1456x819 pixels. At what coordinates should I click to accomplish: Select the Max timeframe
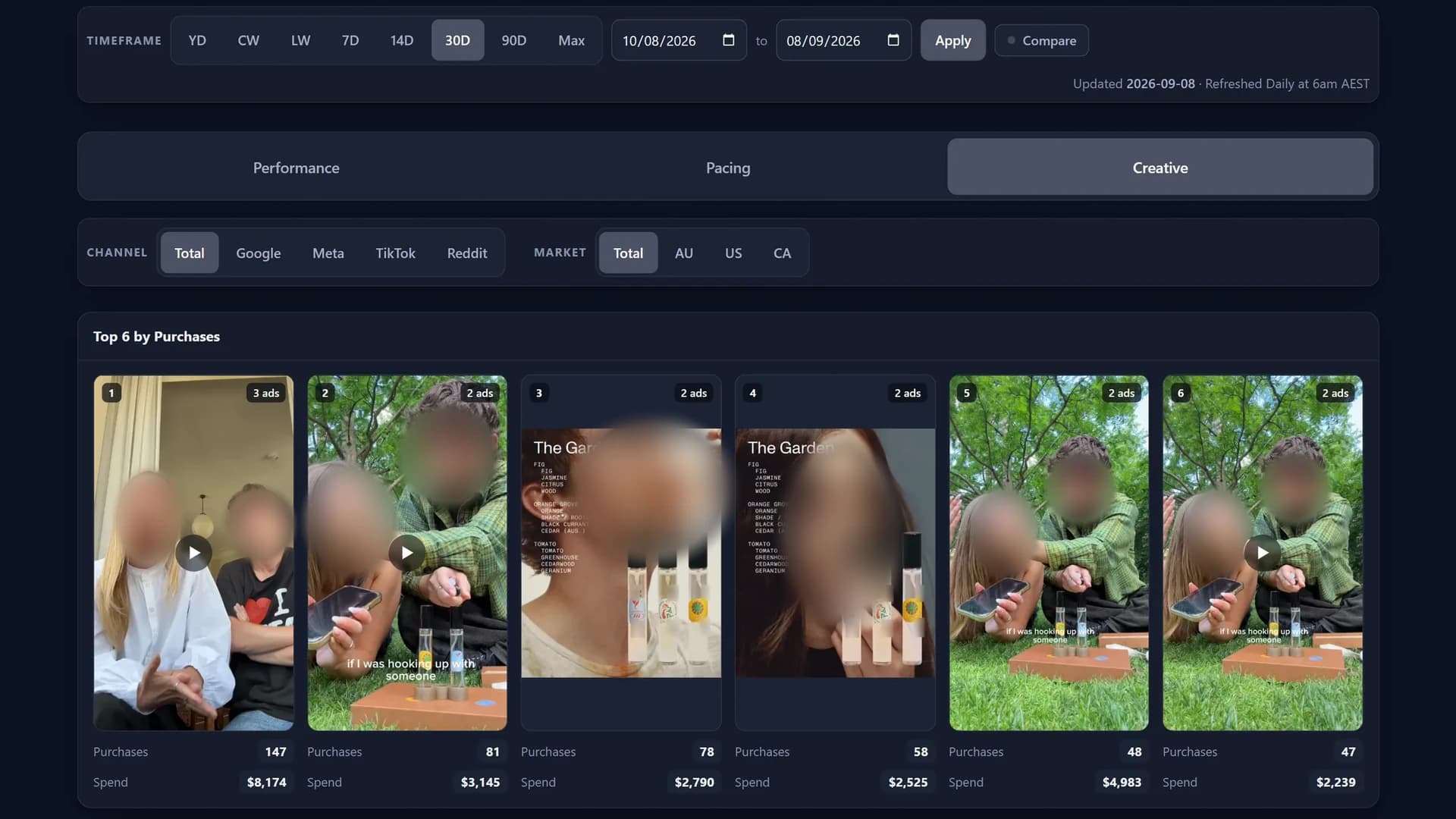click(x=572, y=40)
